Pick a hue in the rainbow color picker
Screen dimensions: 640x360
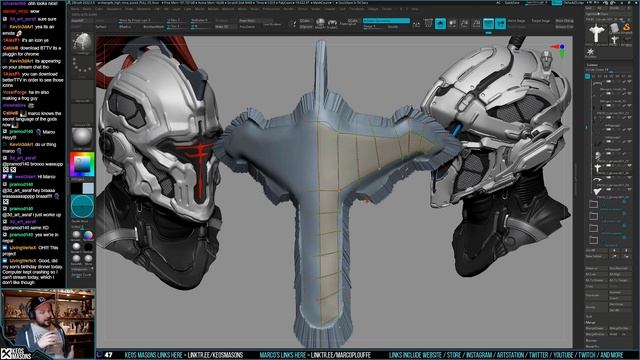click(x=82, y=164)
